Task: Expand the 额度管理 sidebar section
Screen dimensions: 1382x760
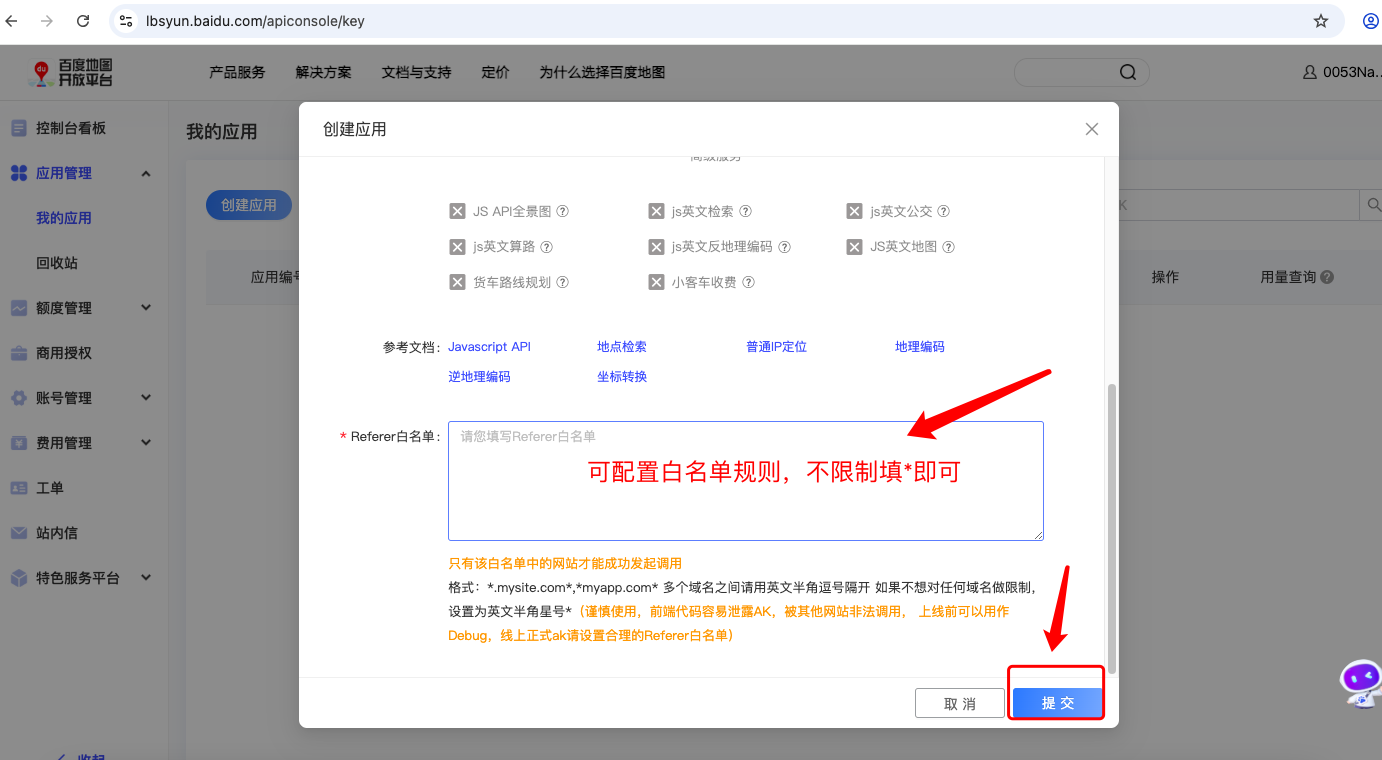Action: (146, 308)
